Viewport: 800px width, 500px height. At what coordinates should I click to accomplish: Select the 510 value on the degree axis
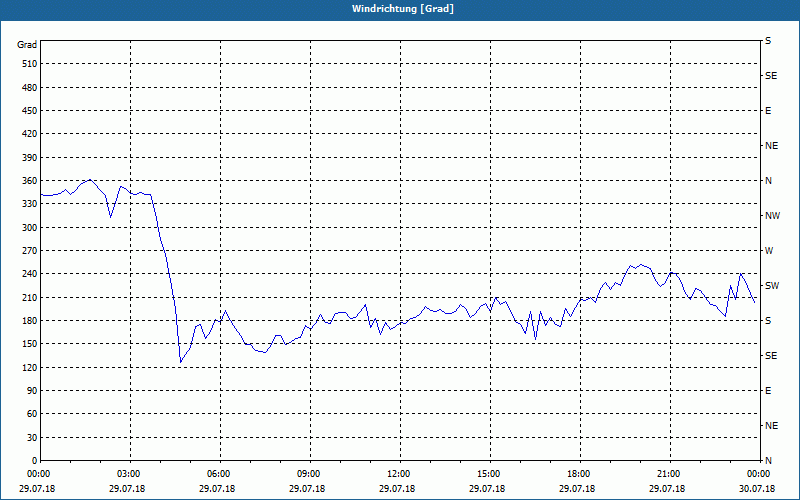29,64
